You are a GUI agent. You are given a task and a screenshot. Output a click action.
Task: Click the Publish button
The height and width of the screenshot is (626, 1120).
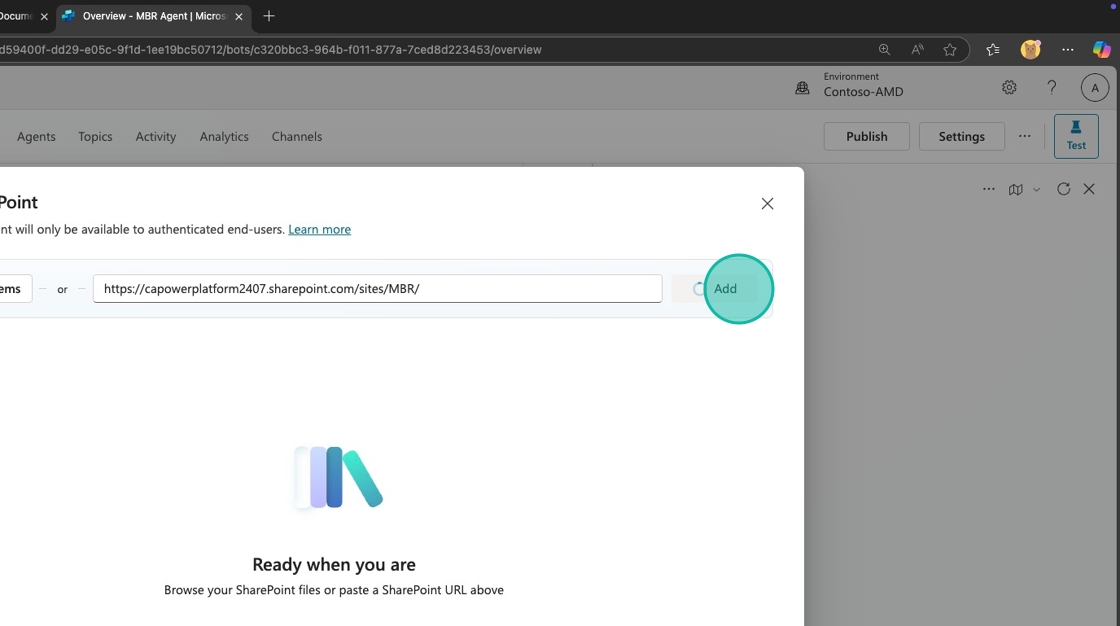pyautogui.click(x=866, y=137)
